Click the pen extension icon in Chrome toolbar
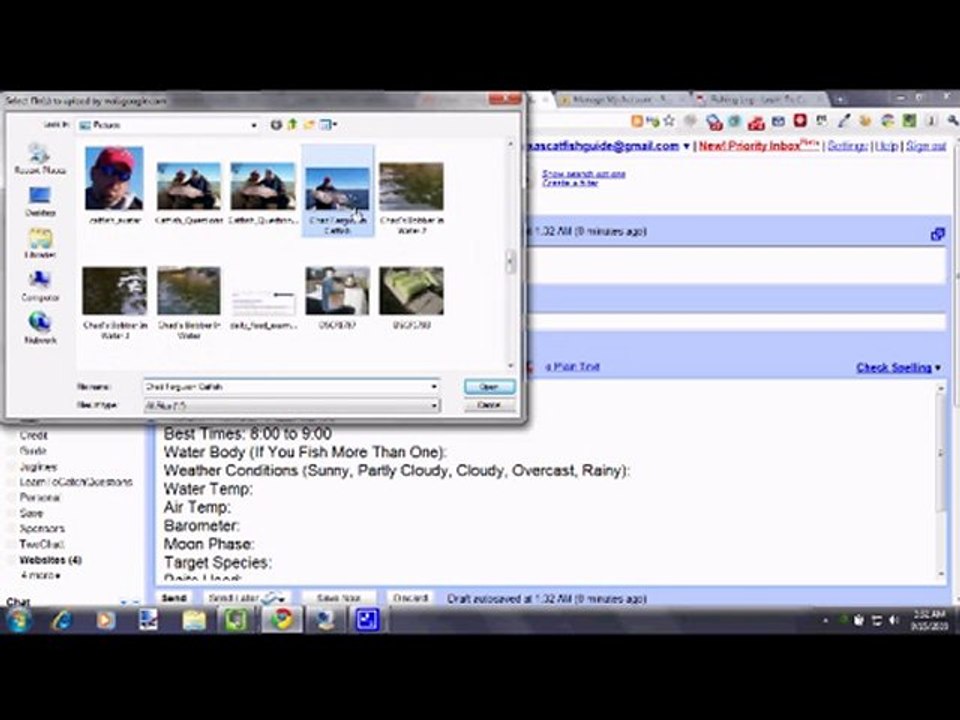The width and height of the screenshot is (960, 720). (x=844, y=121)
